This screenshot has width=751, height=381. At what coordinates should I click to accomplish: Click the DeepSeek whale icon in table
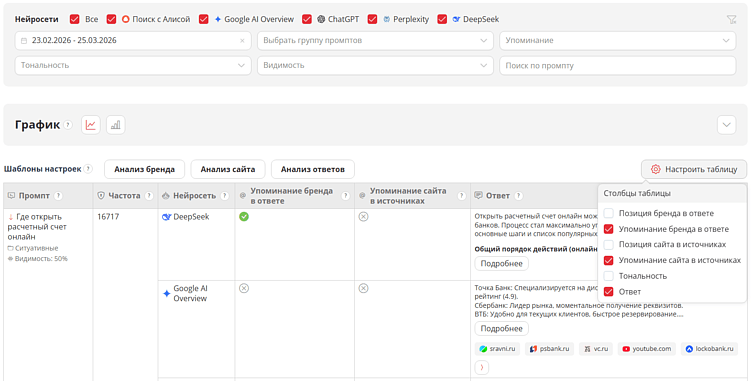tap(167, 217)
